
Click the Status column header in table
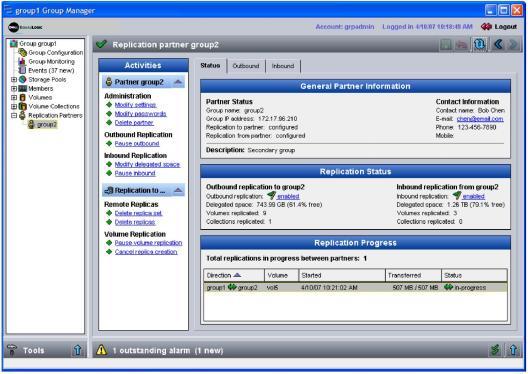click(474, 275)
